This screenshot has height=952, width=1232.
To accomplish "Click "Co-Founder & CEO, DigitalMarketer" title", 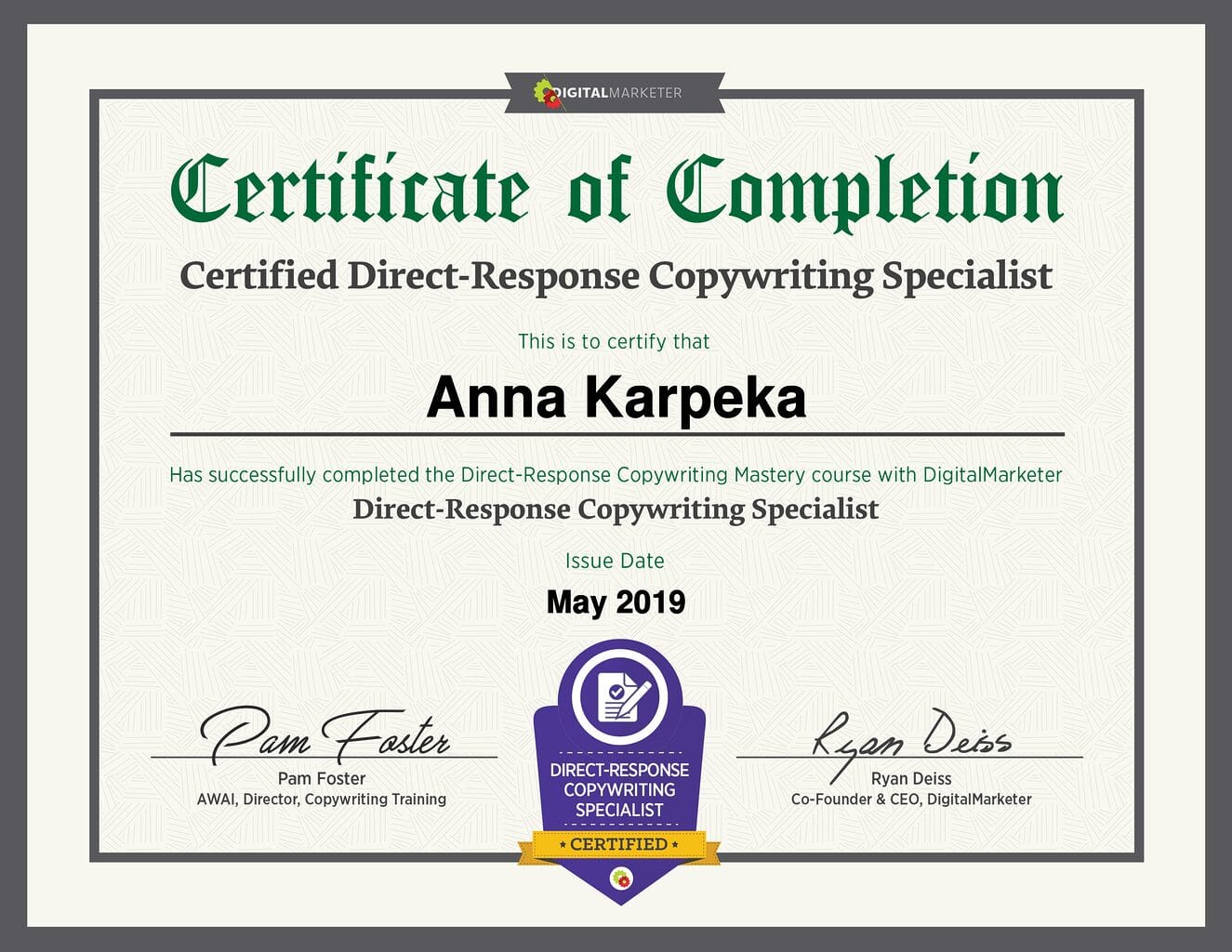I will coord(911,799).
